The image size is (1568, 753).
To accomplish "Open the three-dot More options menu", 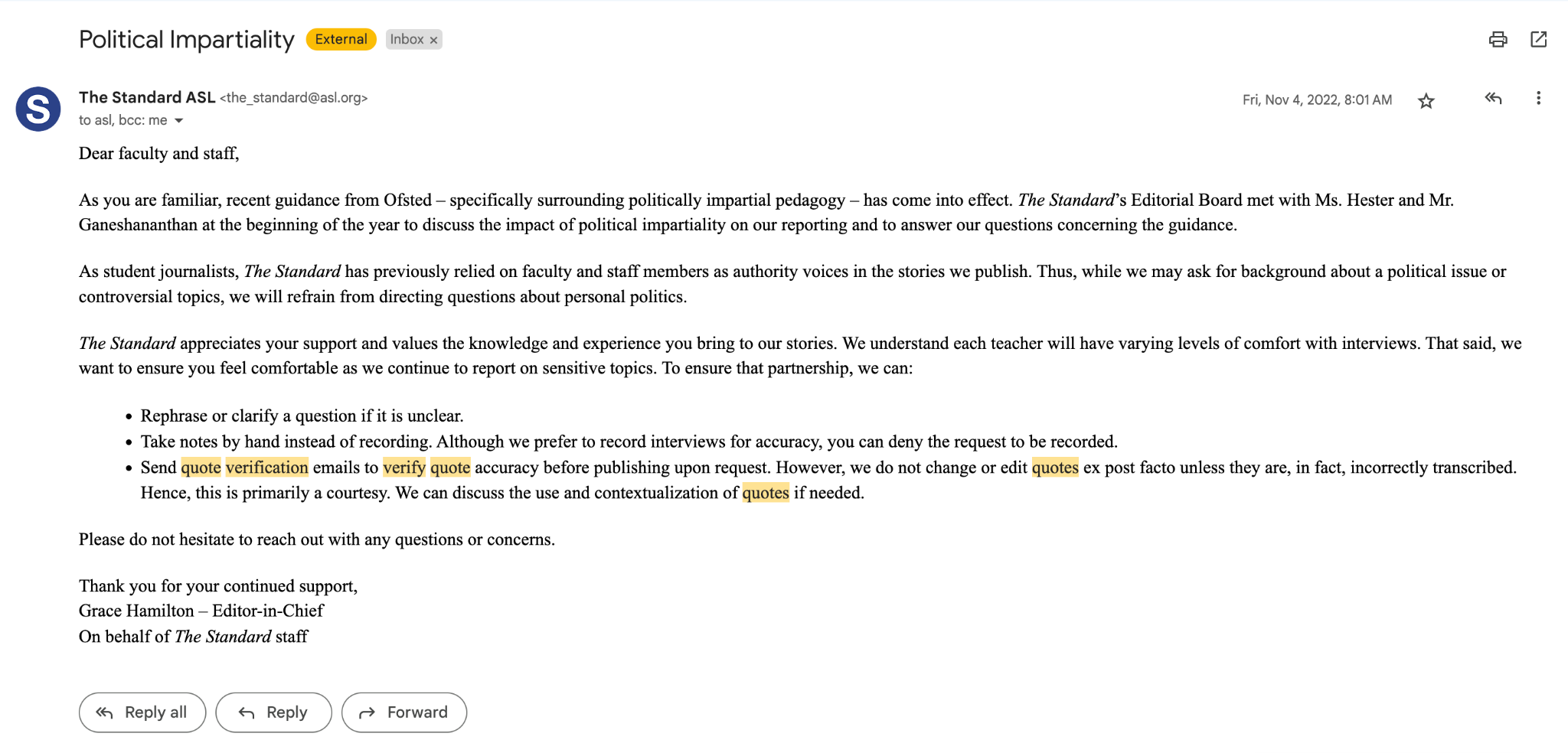I will point(1538,99).
